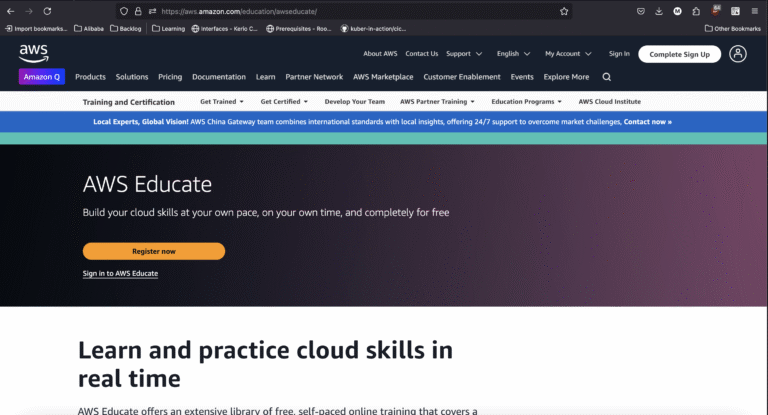Image resolution: width=768 pixels, height=415 pixels.
Task: Bookmark this page with the star icon
Action: click(564, 11)
